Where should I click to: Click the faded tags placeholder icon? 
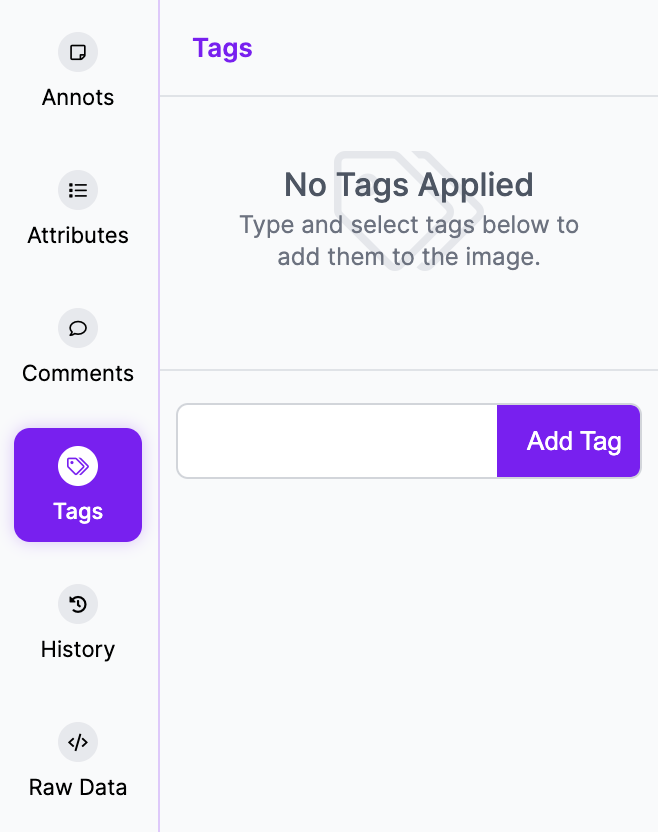pos(409,211)
